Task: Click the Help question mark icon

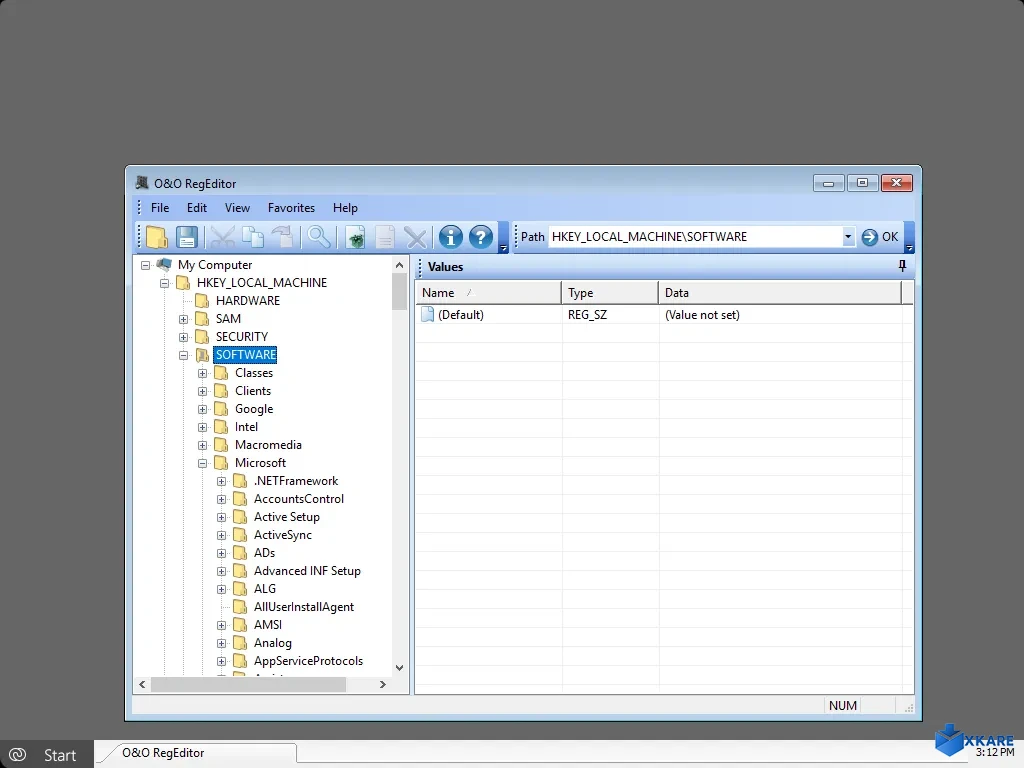Action: coord(481,237)
